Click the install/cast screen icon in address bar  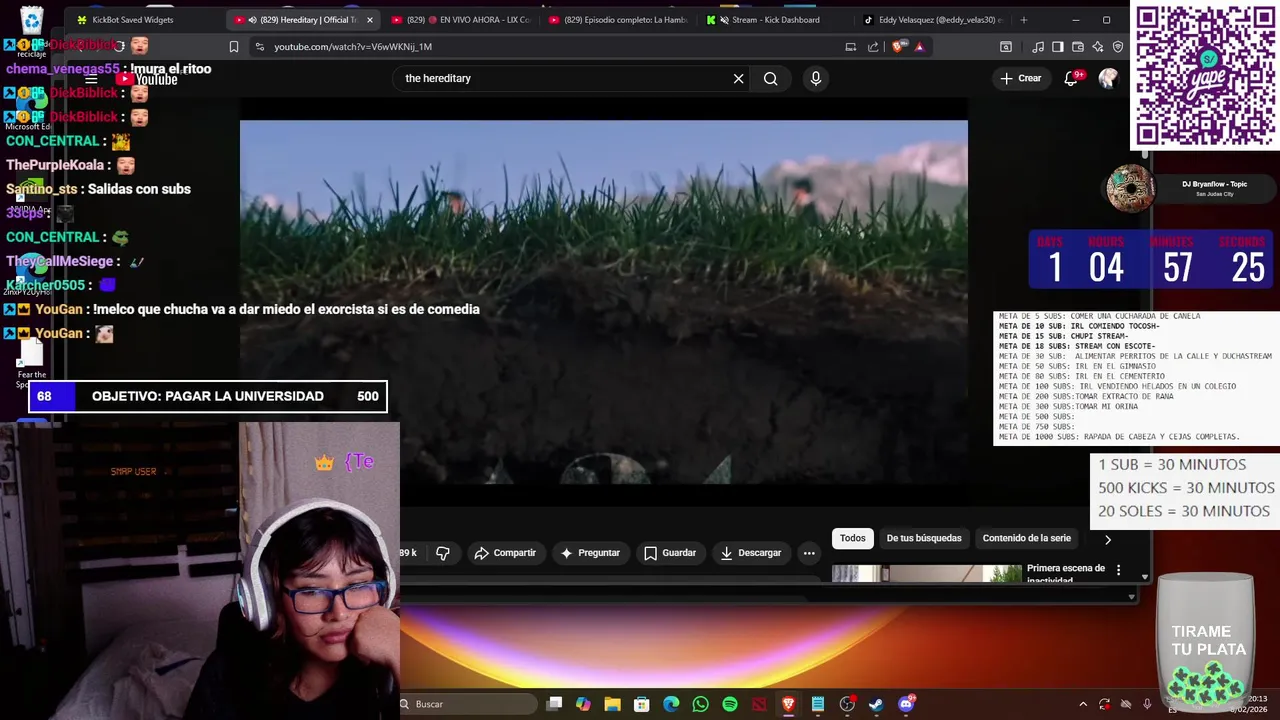pyautogui.click(x=851, y=46)
